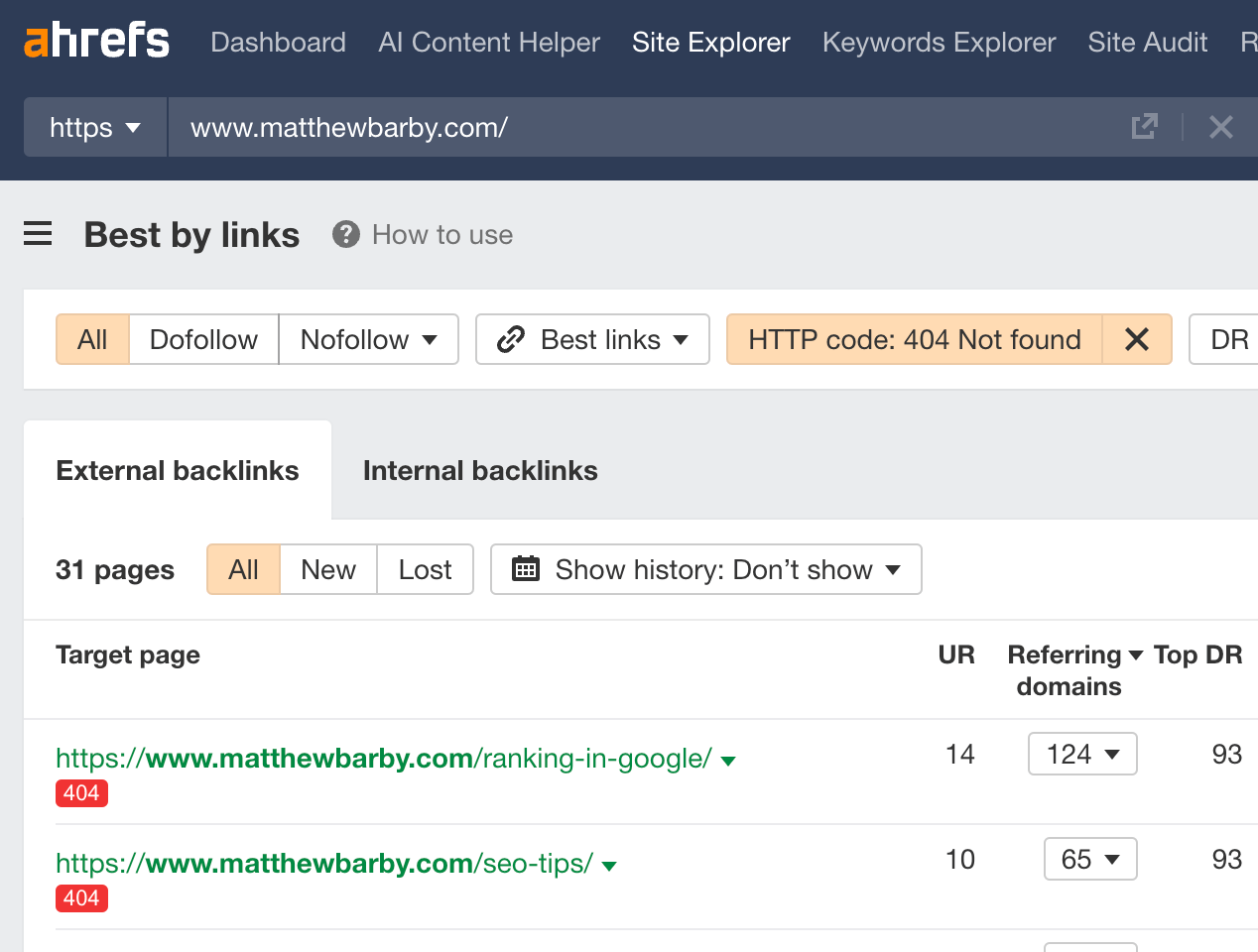Image resolution: width=1258 pixels, height=952 pixels.
Task: Show only Lost backlinks
Action: pos(425,569)
